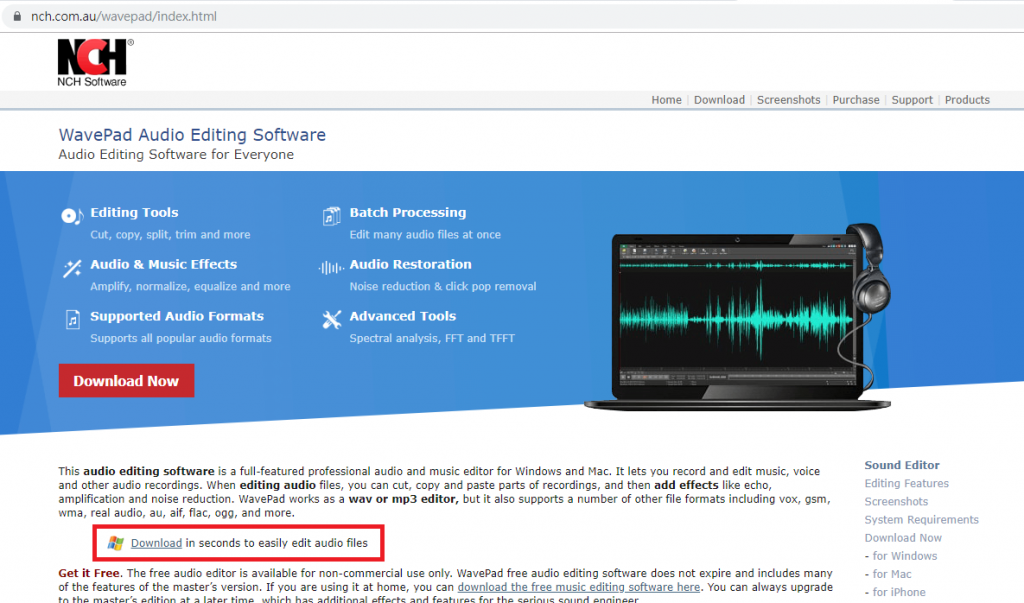
Task: Click 'Noise reduction & click pop removal' text
Action: 443,286
